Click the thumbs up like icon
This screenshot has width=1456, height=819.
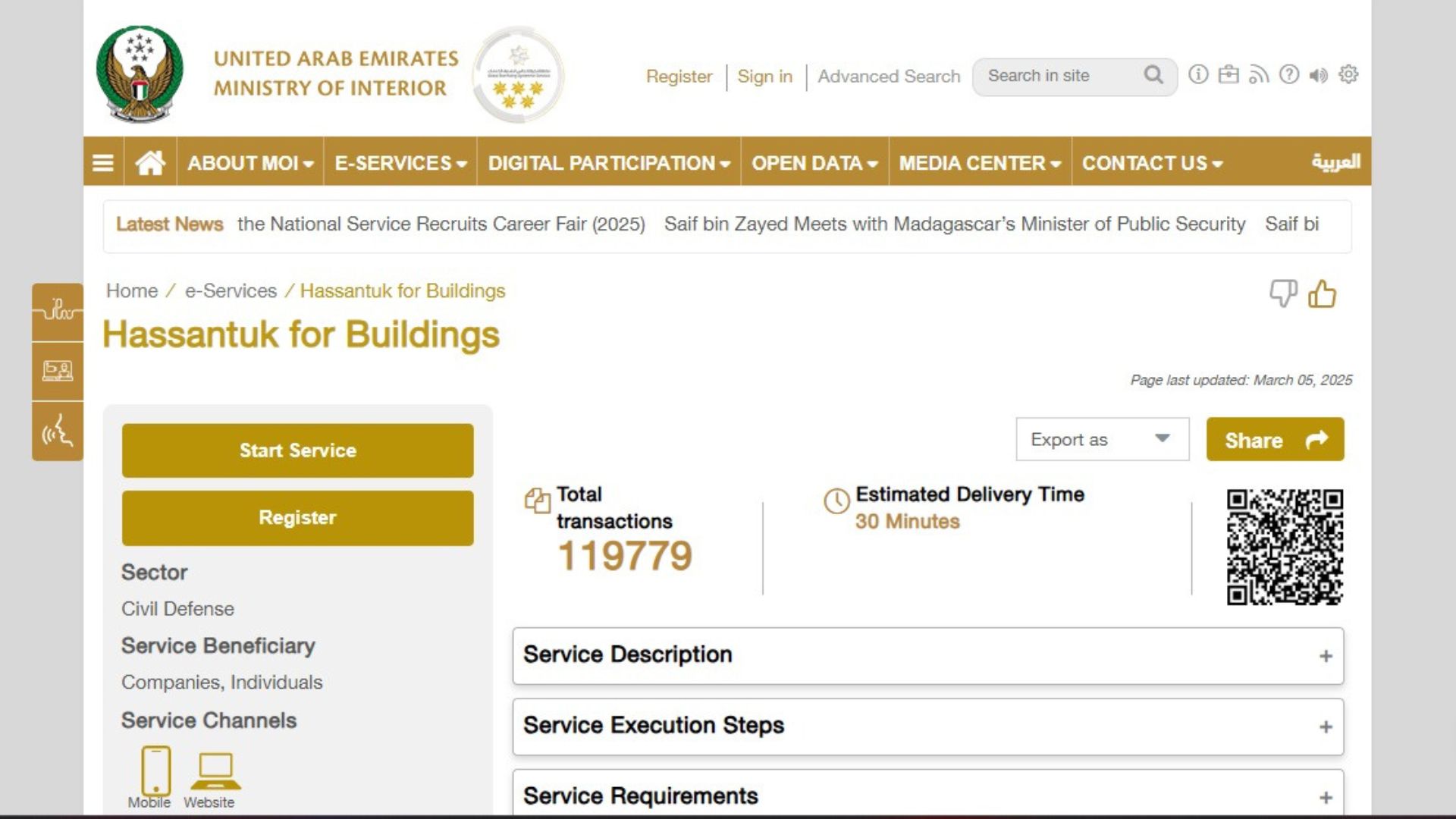(x=1322, y=293)
